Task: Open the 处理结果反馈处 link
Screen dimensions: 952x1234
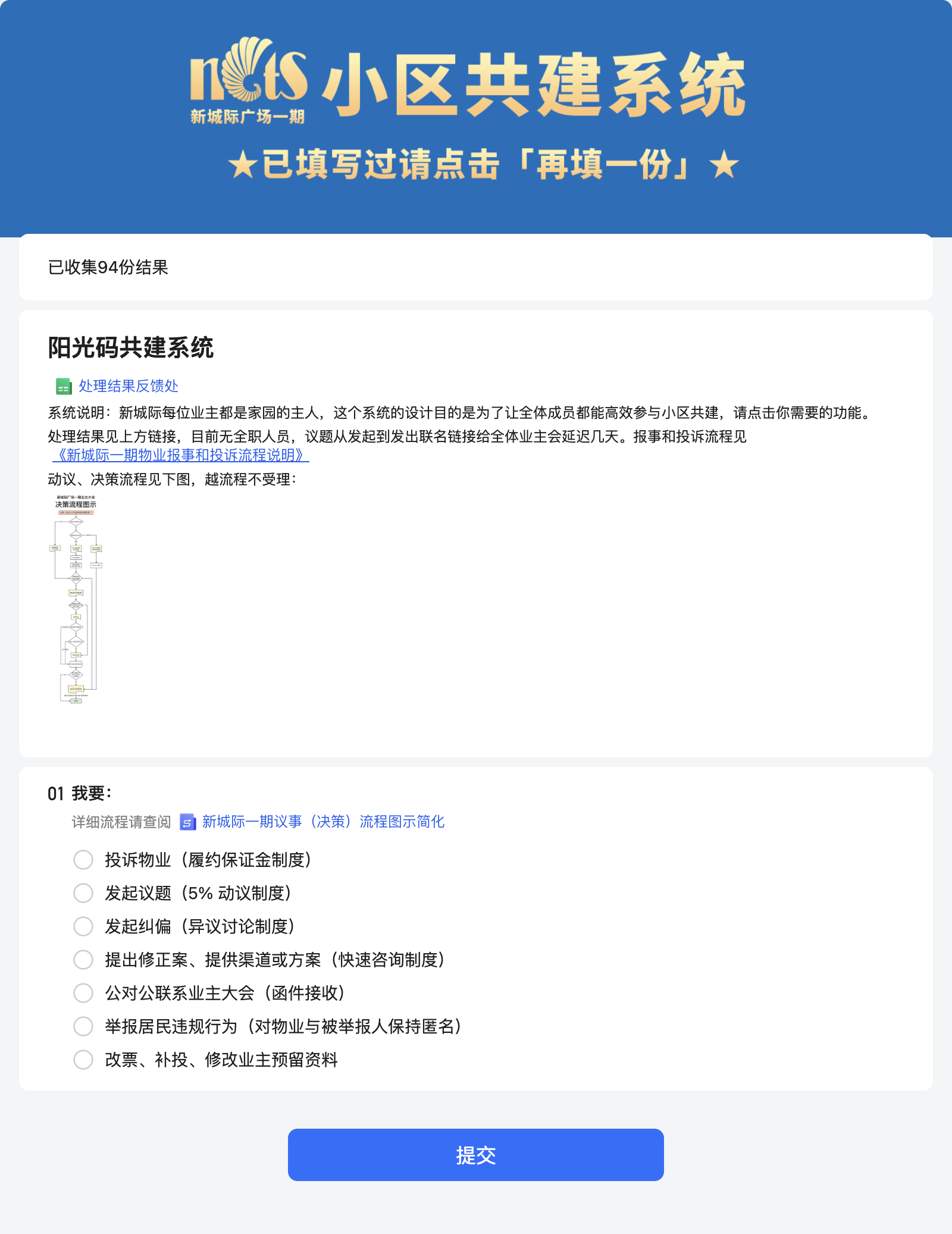Action: [127, 386]
